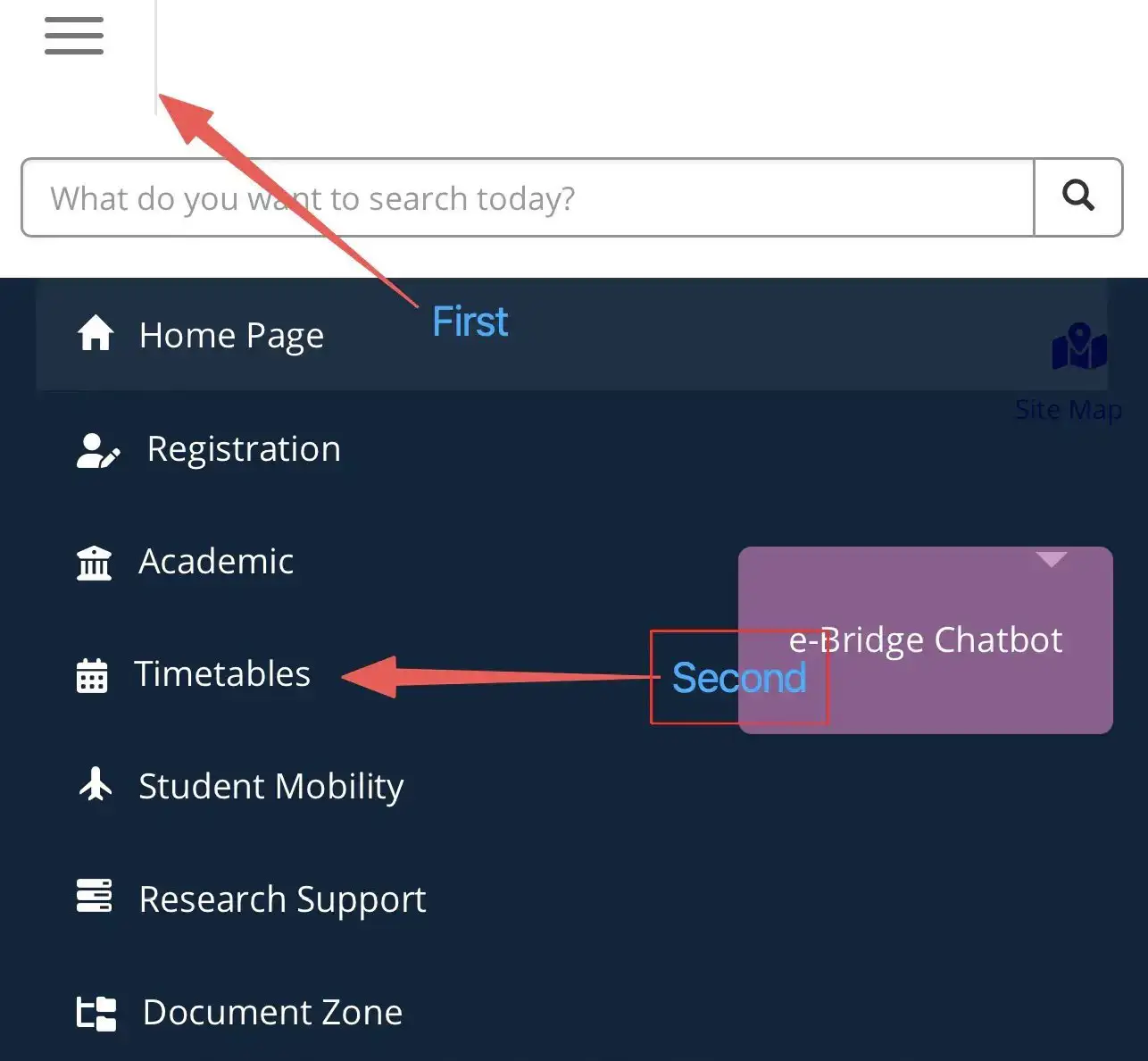Click the Research Support server icon
Screen dimensions: 1148x1061
coord(95,896)
